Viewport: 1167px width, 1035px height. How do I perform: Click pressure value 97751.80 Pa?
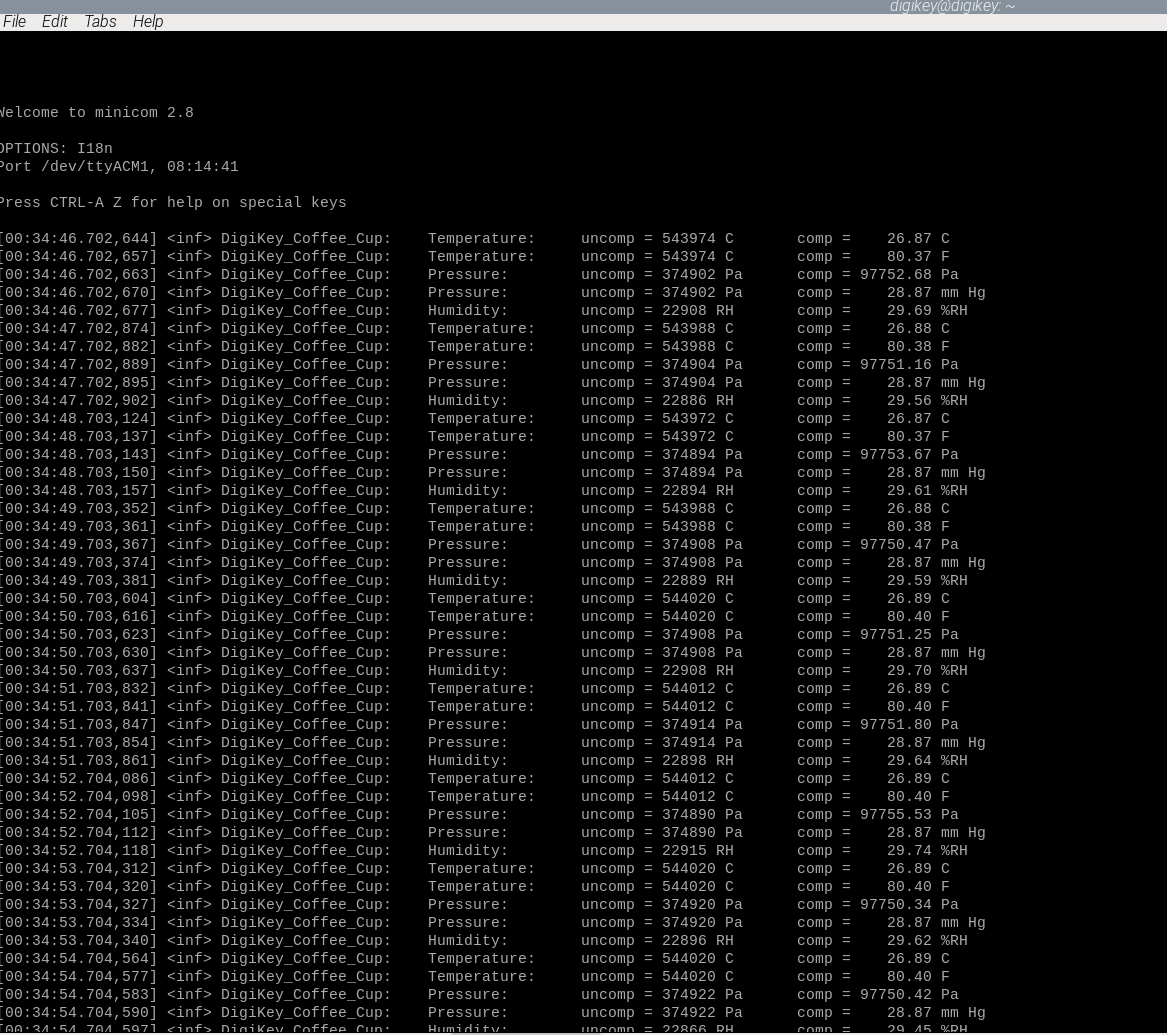coord(909,725)
